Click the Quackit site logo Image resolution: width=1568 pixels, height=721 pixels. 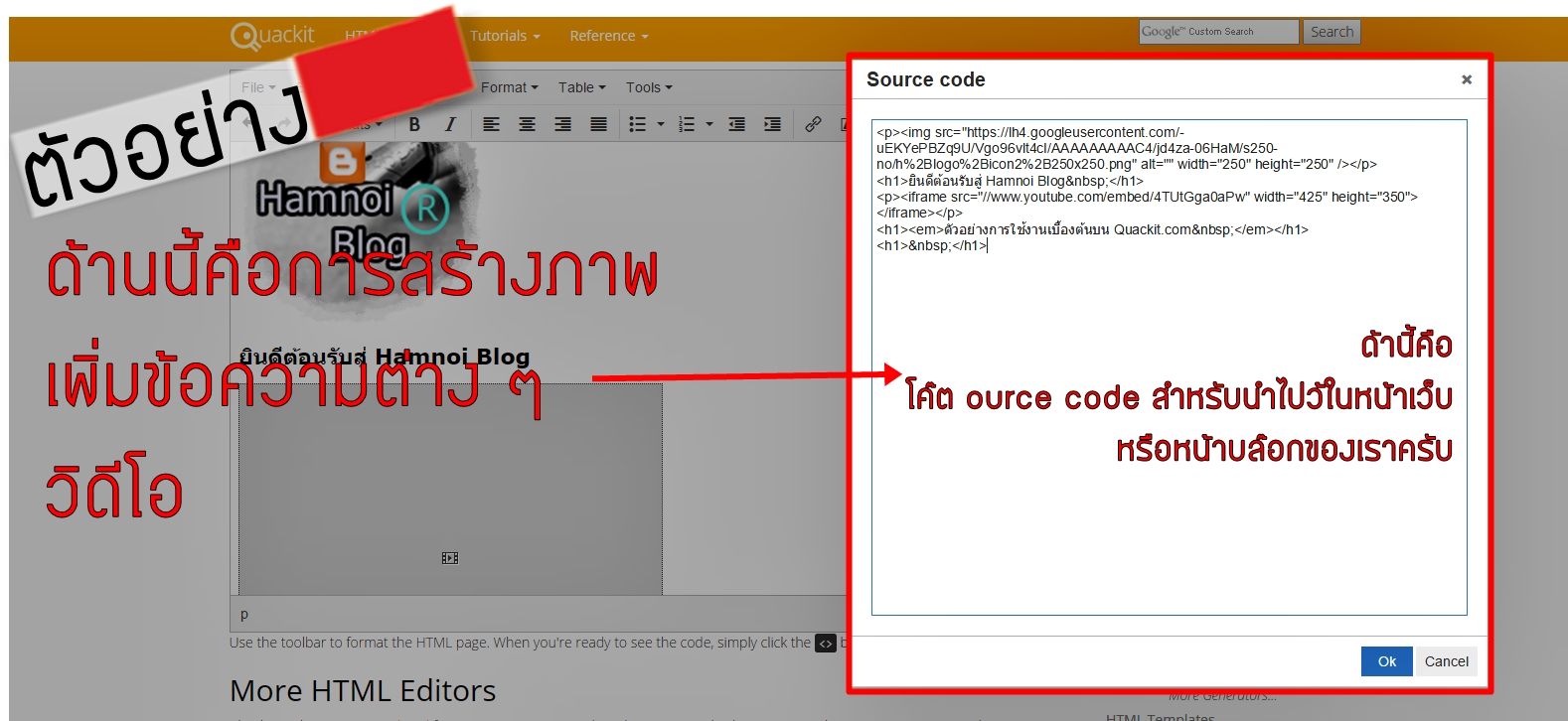(272, 36)
